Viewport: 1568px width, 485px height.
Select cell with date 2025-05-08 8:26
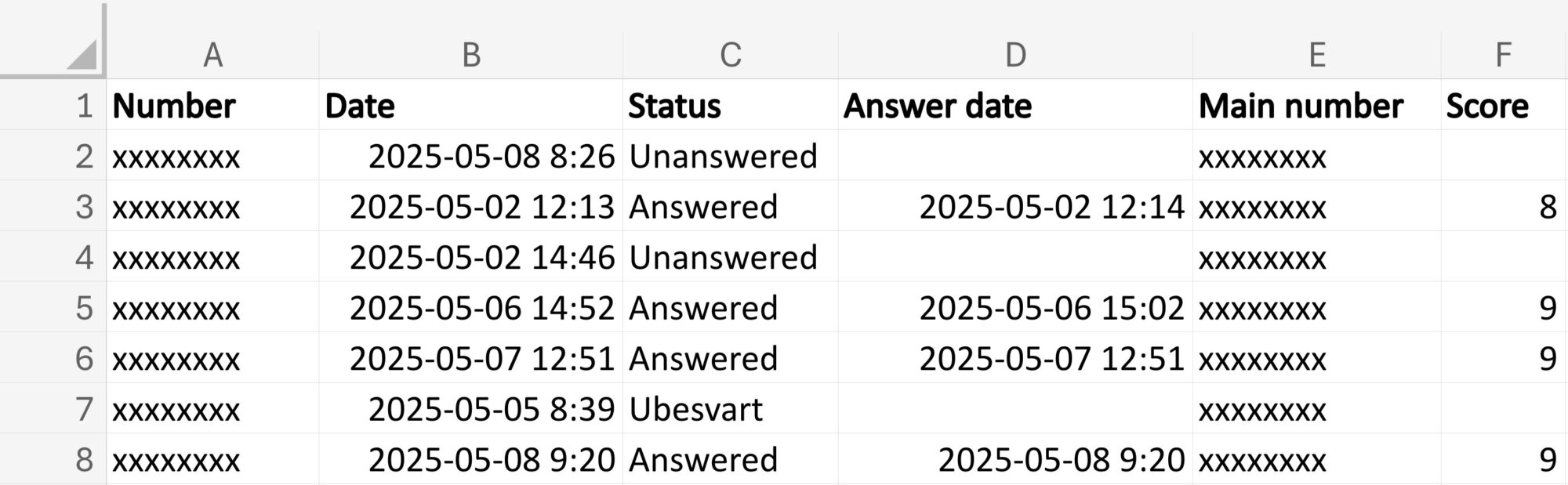pos(470,156)
